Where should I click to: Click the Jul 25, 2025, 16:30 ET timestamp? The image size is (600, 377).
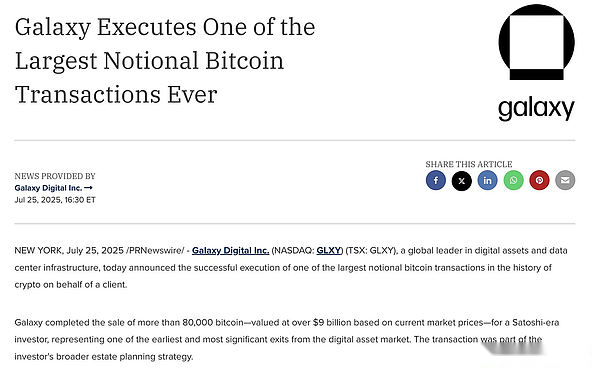coord(55,200)
